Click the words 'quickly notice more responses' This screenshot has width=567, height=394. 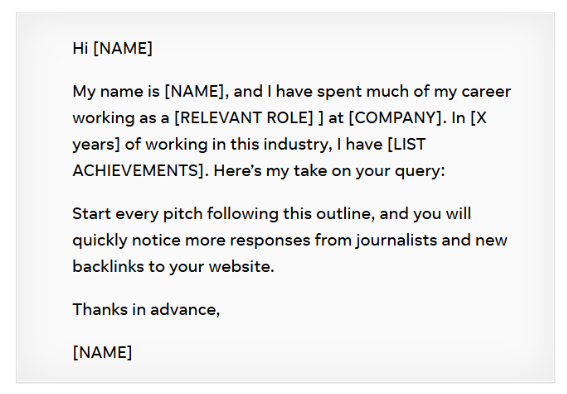click(191, 240)
